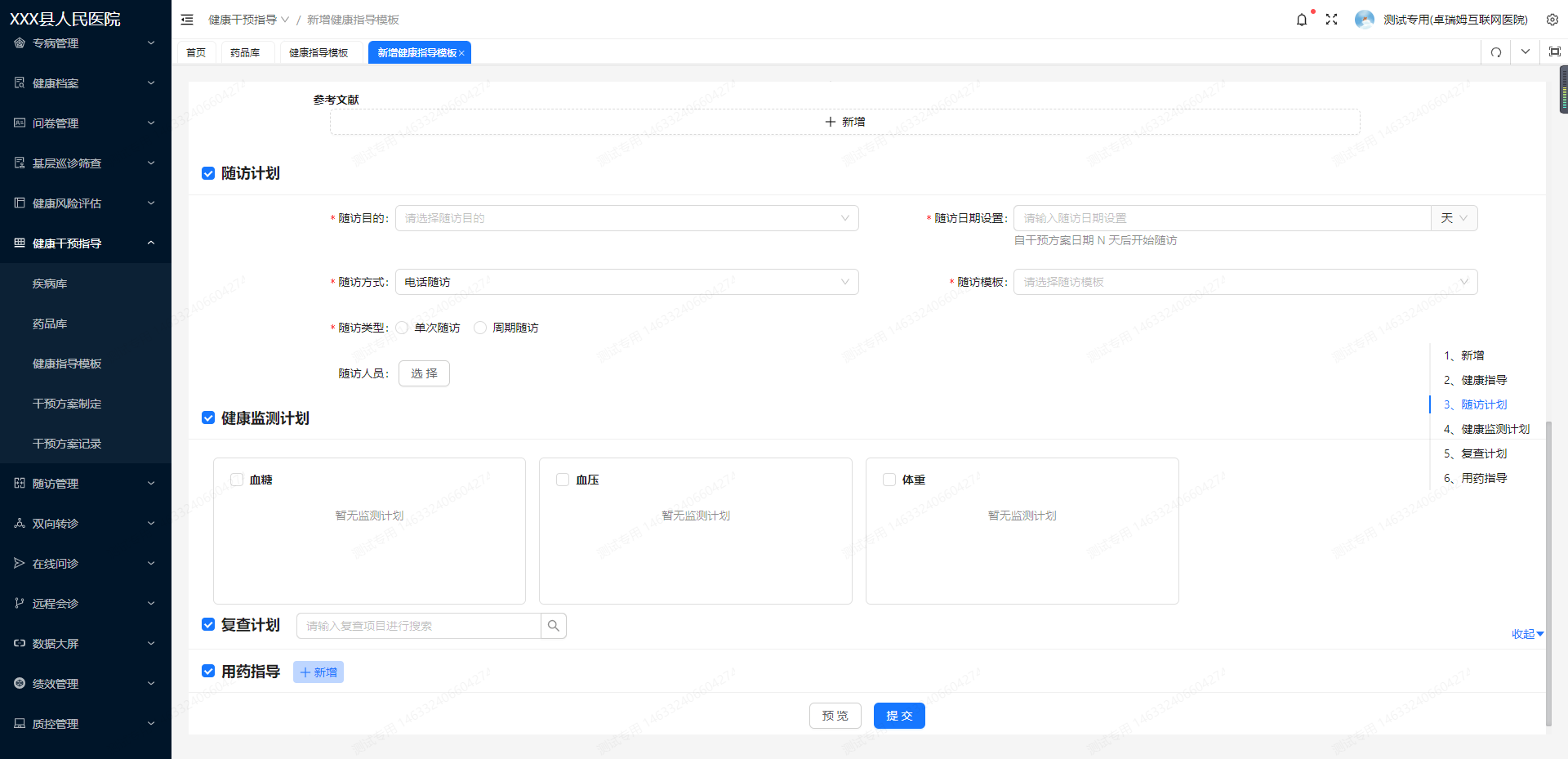1568x759 pixels.
Task: Click the refresh icon in tab bar
Action: pos(1496,52)
